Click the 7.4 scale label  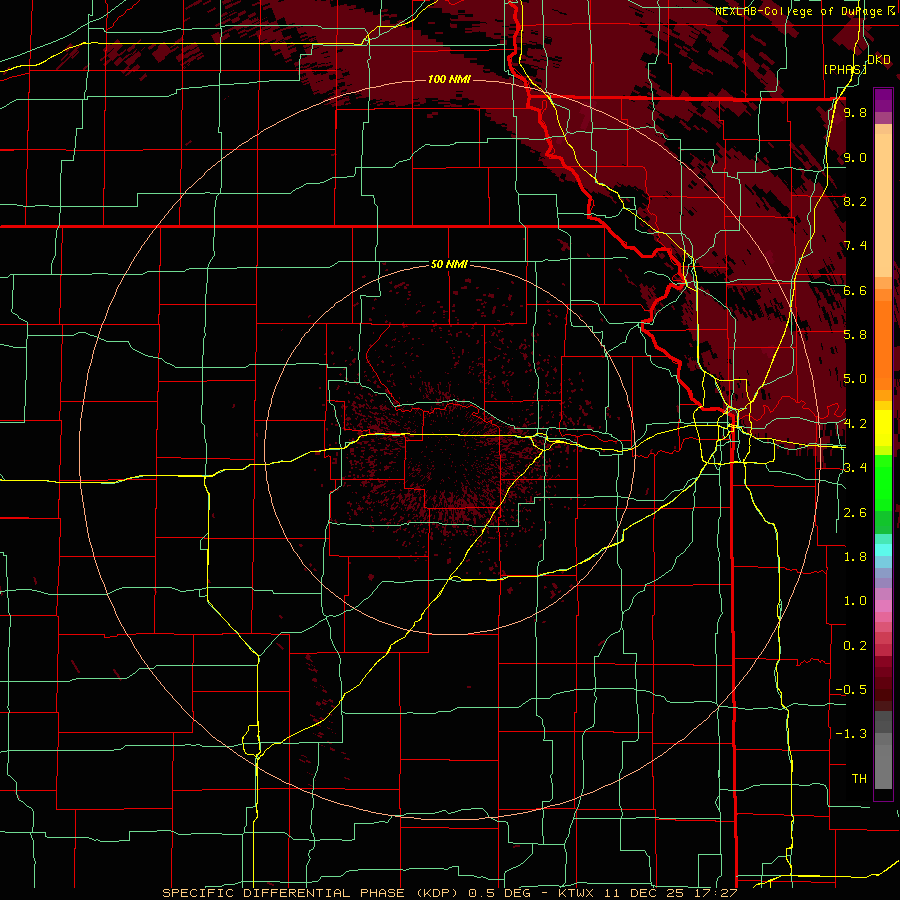(x=855, y=246)
